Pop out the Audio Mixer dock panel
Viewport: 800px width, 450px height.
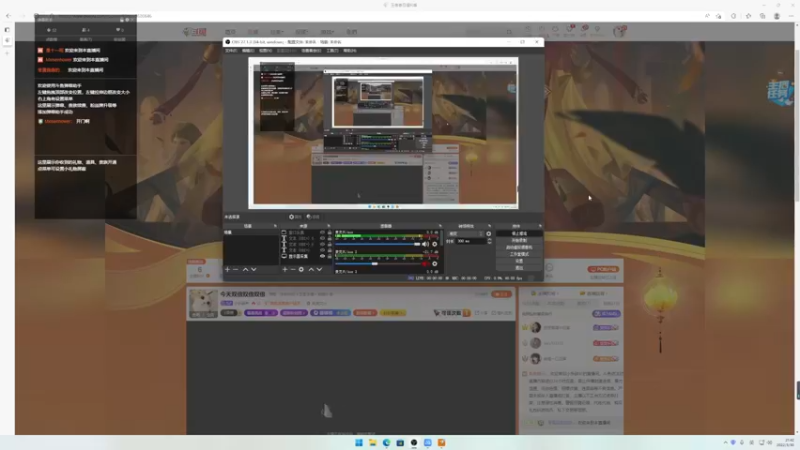tap(440, 226)
